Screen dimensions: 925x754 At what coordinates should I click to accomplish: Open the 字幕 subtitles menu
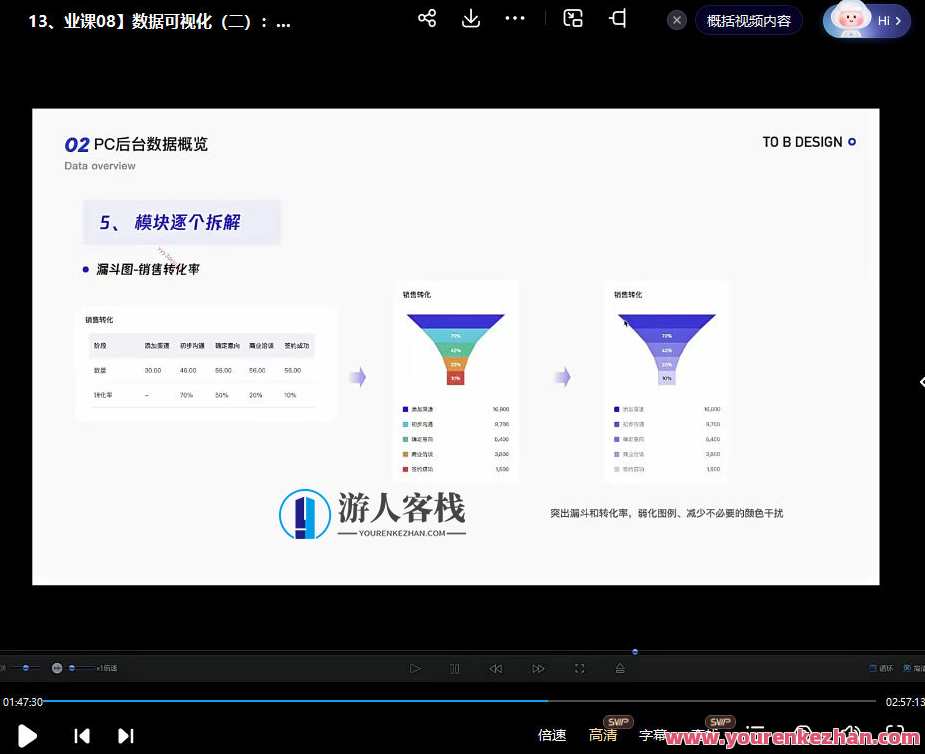[x=651, y=735]
